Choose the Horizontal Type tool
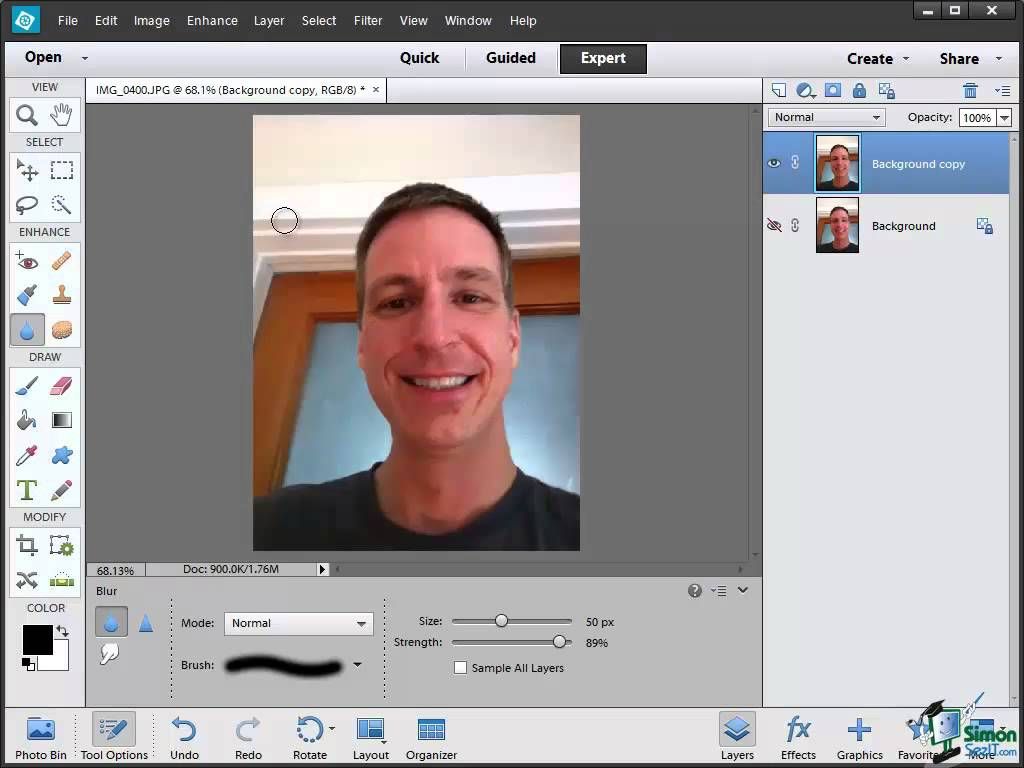 tap(27, 490)
